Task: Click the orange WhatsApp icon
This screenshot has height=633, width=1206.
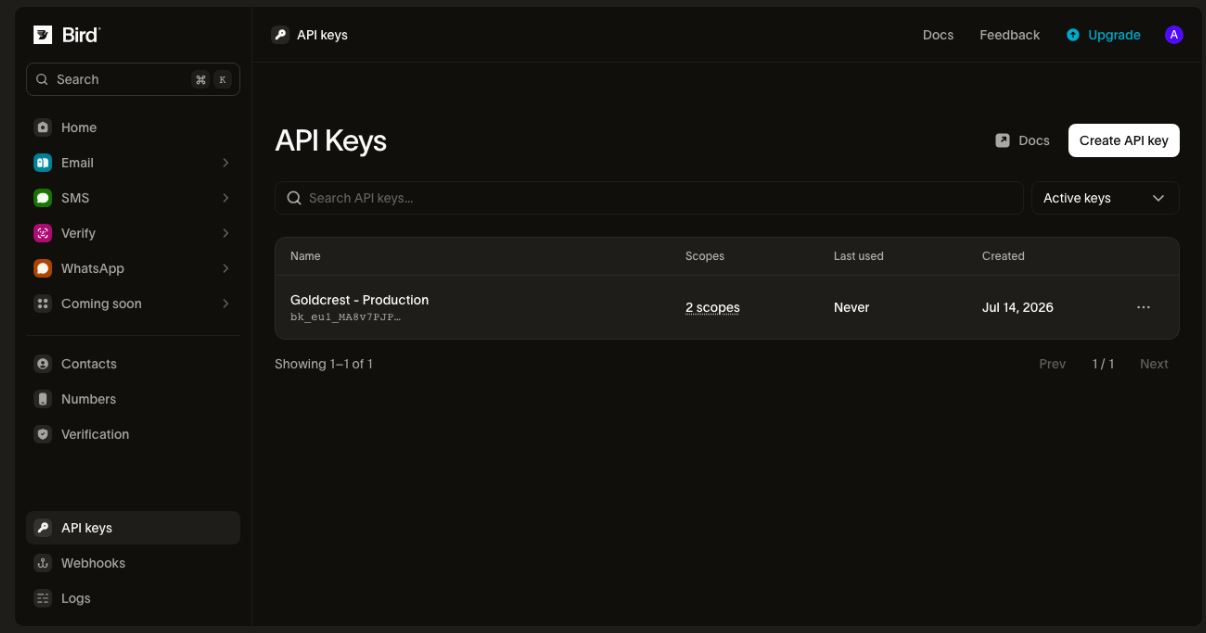Action: click(x=42, y=268)
